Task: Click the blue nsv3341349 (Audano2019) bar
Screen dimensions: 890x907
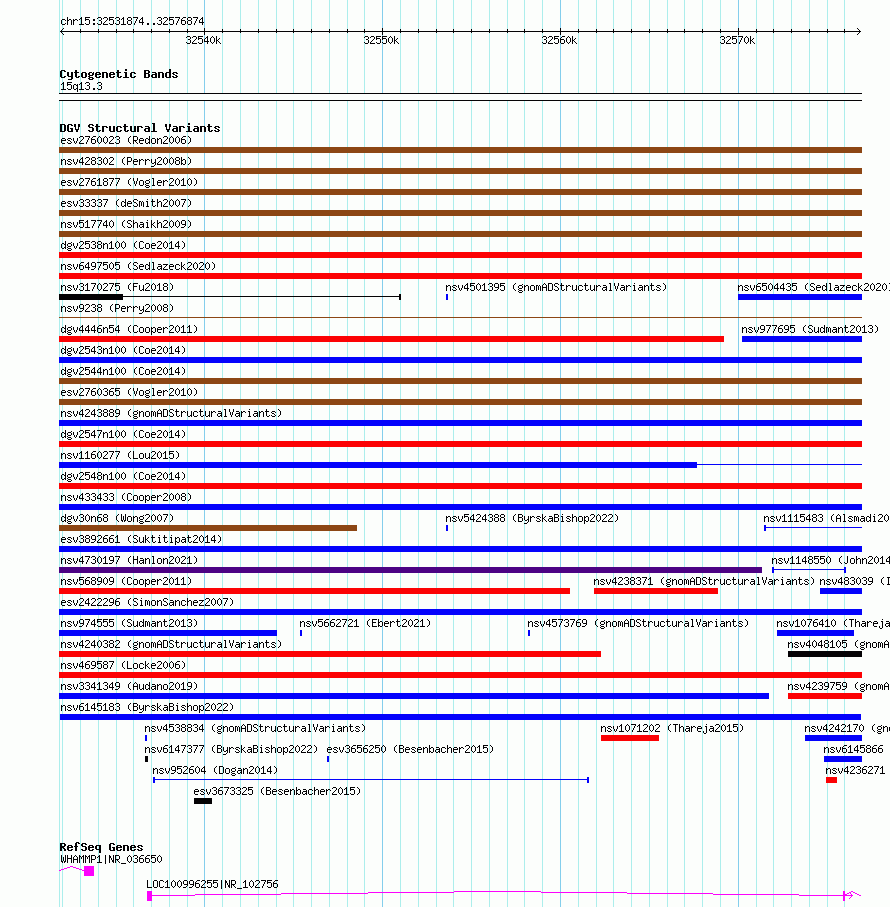Action: (x=414, y=696)
